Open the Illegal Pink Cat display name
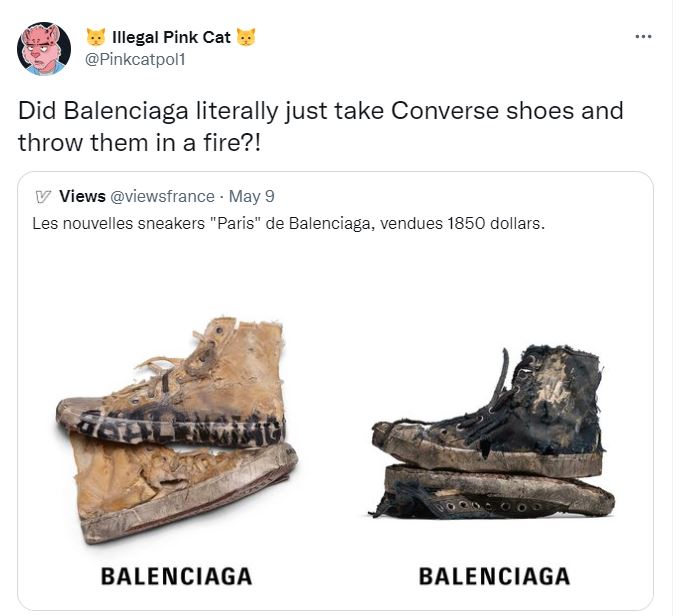 click(x=171, y=37)
